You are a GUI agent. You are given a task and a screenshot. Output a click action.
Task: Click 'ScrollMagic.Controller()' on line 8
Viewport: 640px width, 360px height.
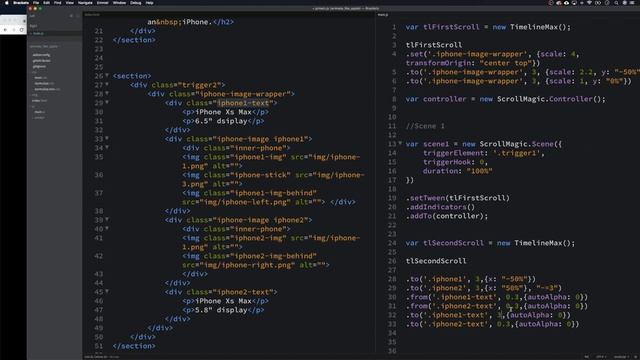pyautogui.click(x=551, y=99)
